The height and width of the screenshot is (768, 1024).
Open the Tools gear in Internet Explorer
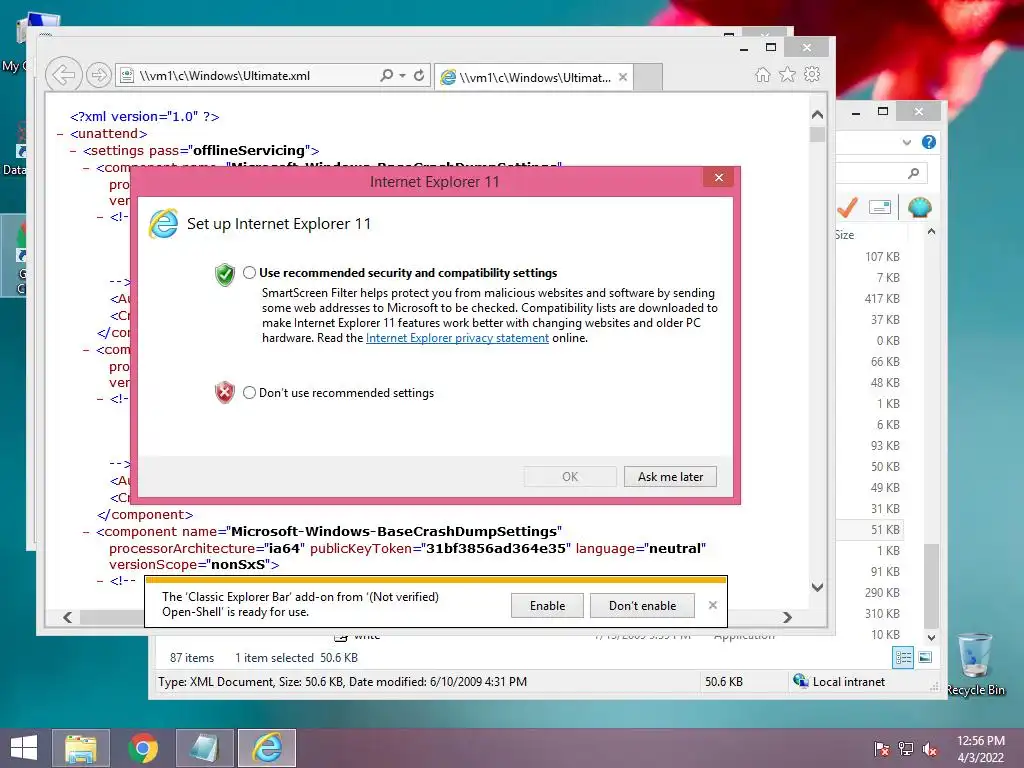tap(812, 74)
